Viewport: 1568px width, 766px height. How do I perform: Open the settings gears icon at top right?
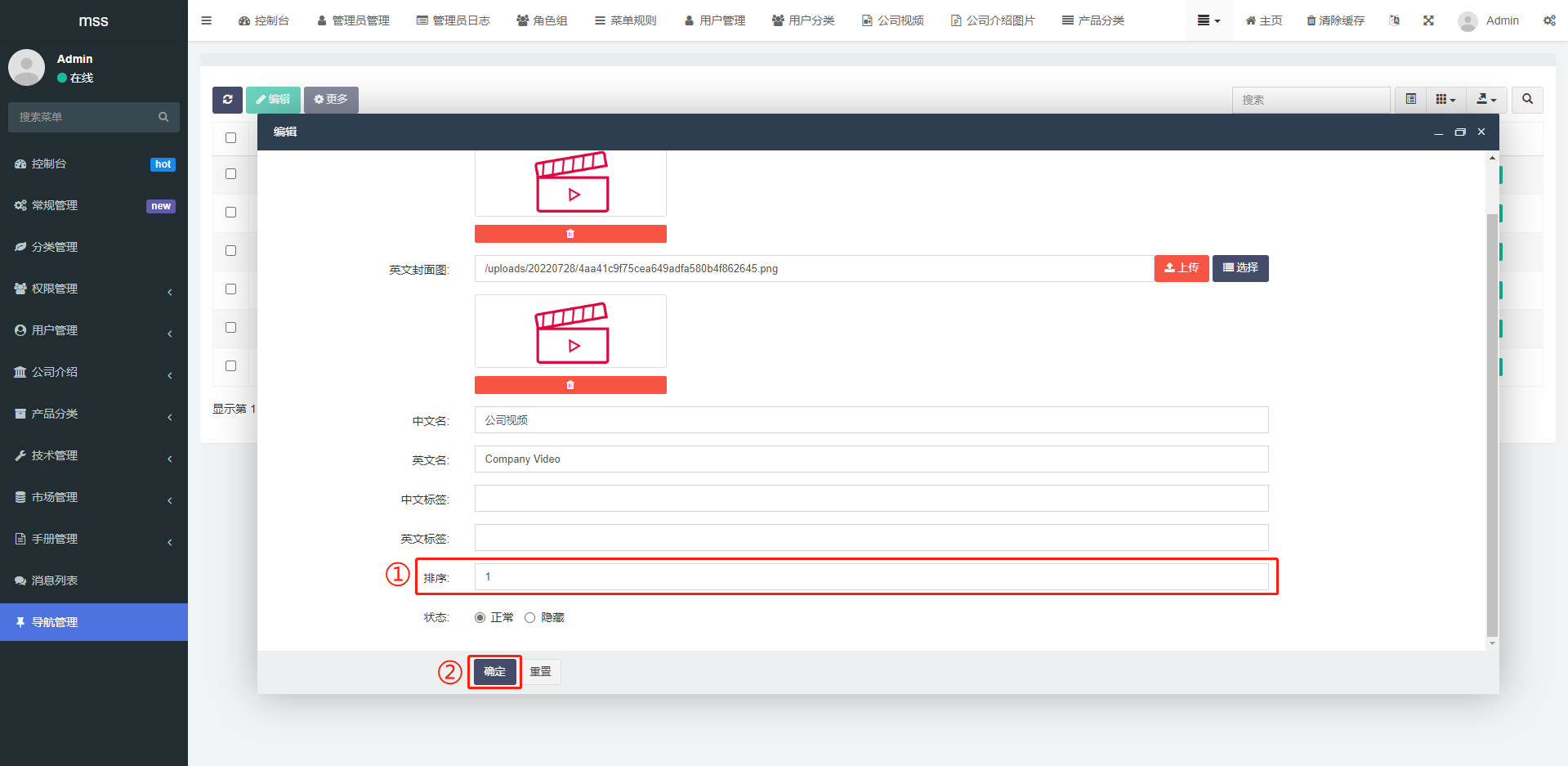pyautogui.click(x=1549, y=20)
